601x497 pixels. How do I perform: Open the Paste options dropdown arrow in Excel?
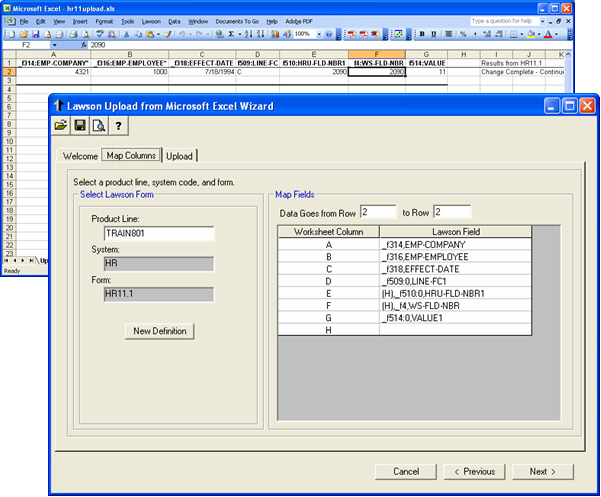158,34
